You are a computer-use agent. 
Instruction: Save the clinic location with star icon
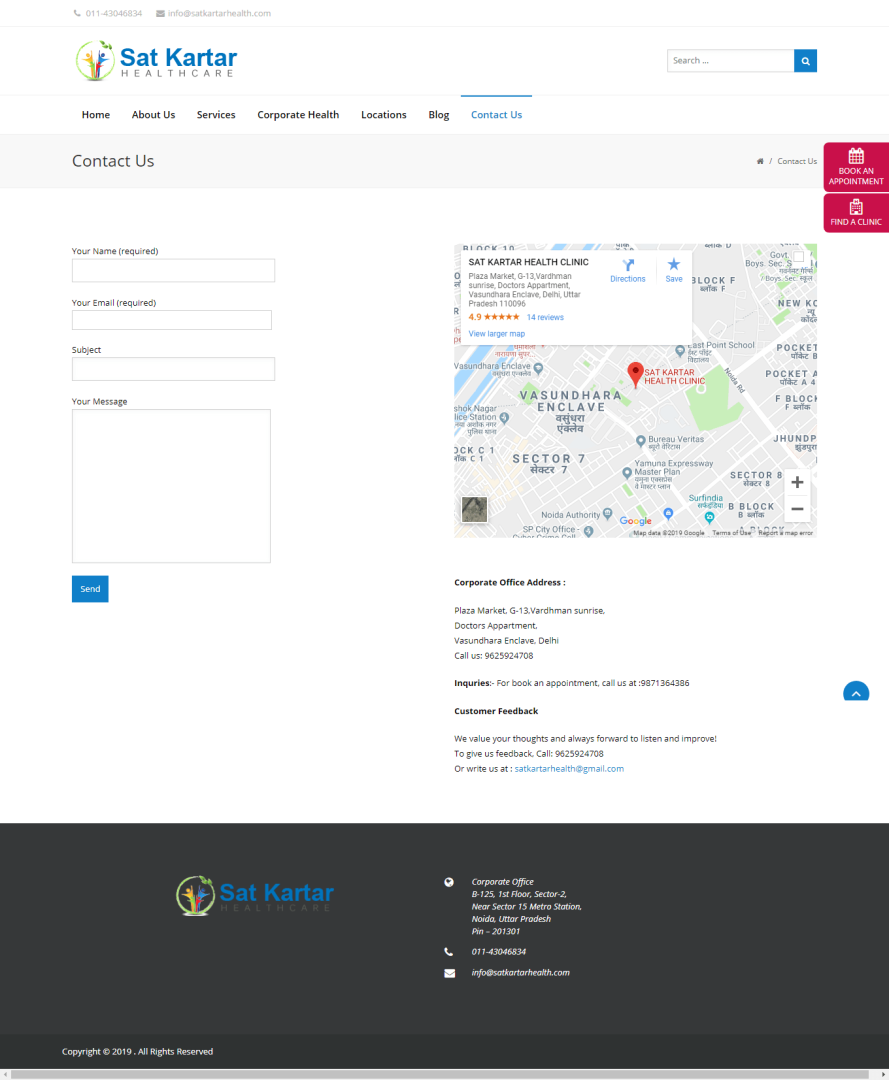pos(674,269)
